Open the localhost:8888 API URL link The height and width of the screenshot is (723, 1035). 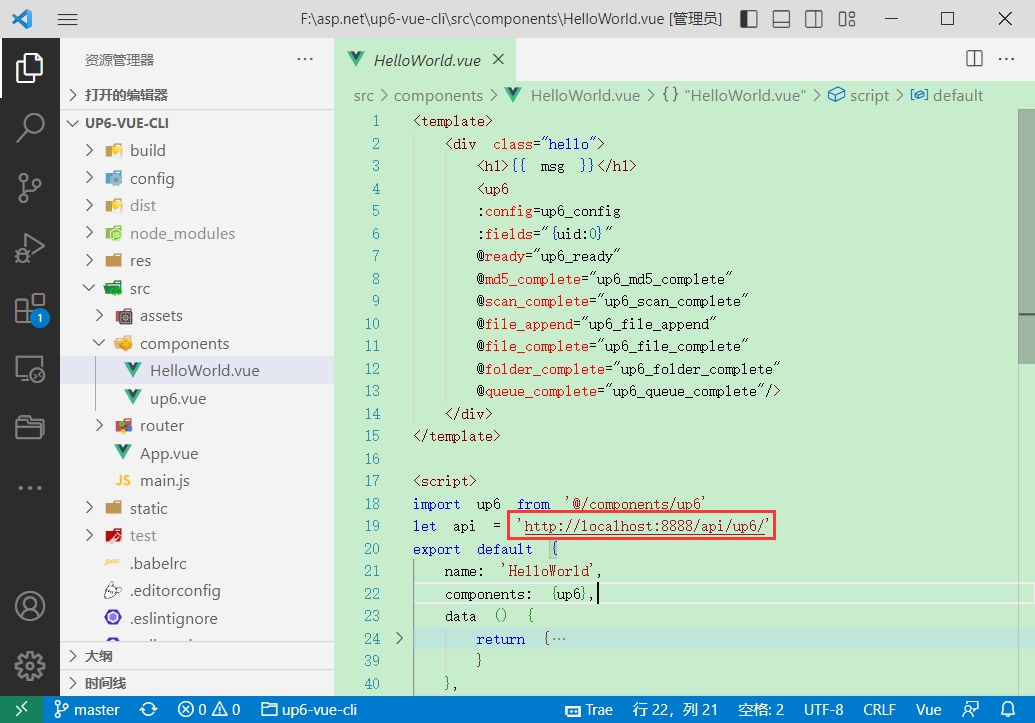pyautogui.click(x=645, y=526)
